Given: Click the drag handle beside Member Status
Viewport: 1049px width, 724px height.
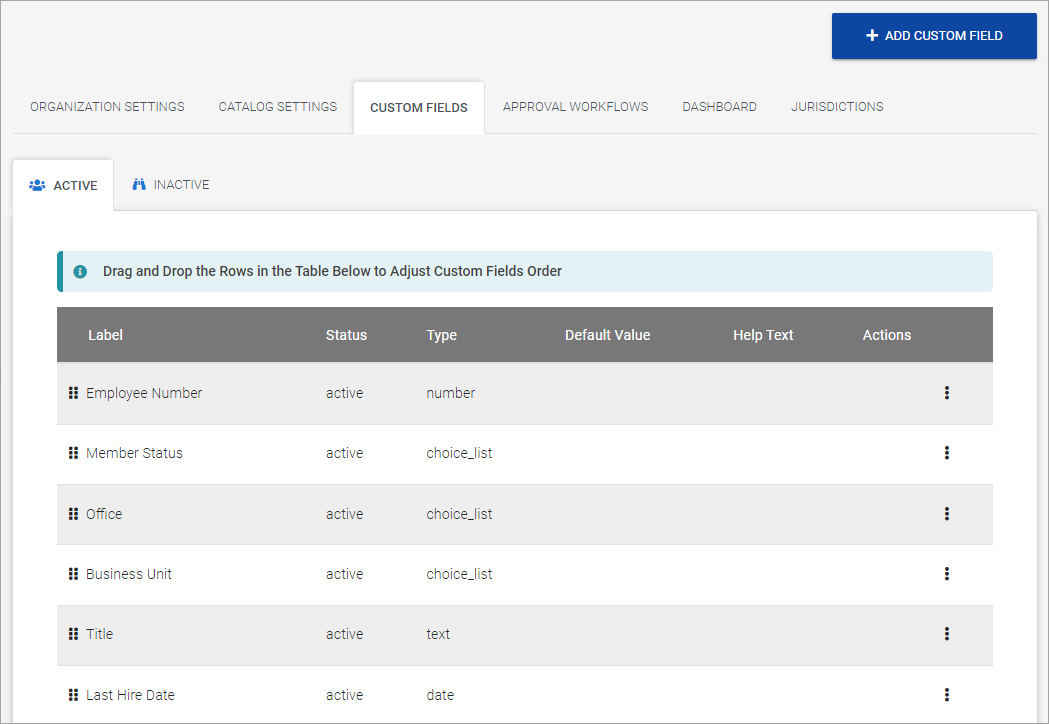Looking at the screenshot, I should point(73,453).
